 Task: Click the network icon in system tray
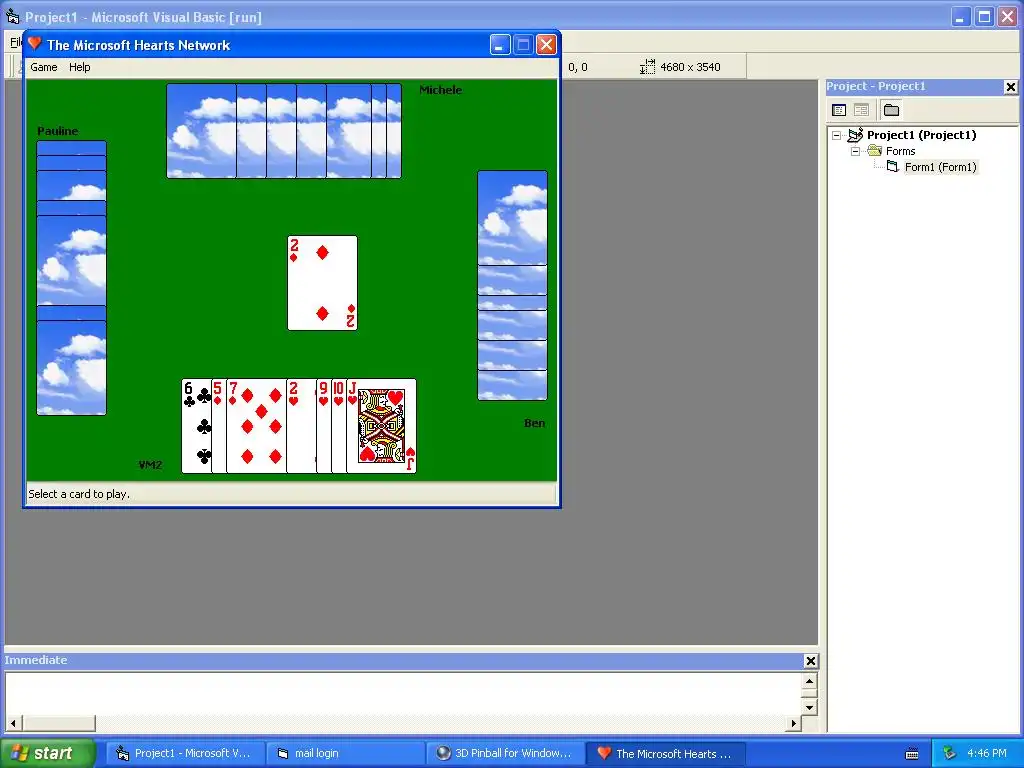949,754
